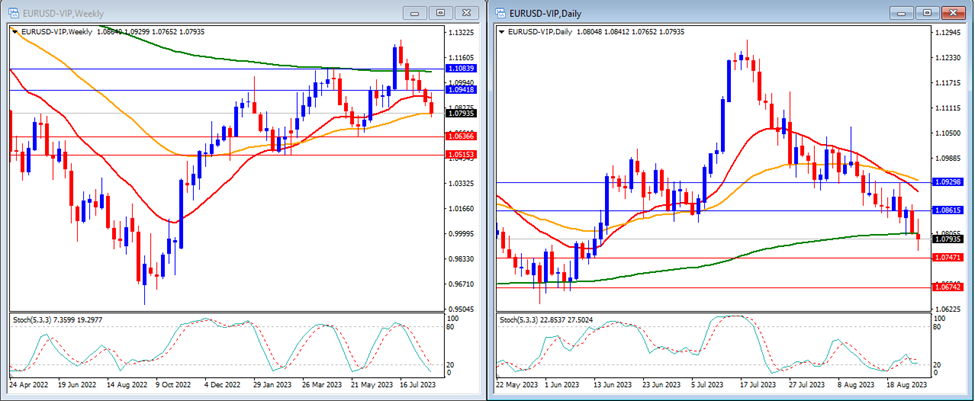Viewport: 975px width, 401px height.
Task: Click the 1.06225 value on Daily price scale
Action: pyautogui.click(x=948, y=309)
